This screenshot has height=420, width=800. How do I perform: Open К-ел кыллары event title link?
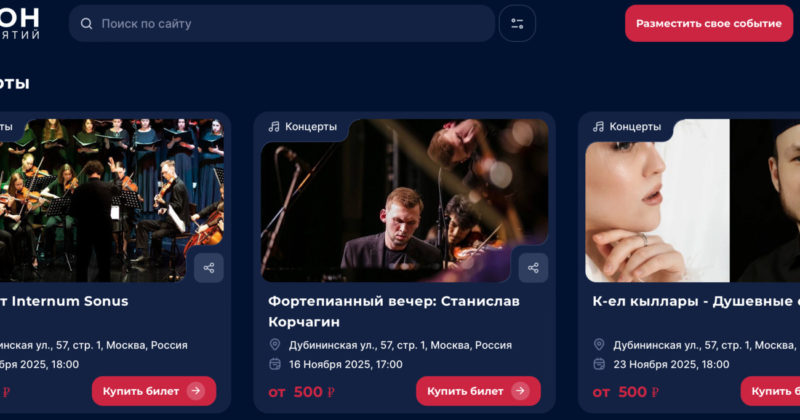coord(696,301)
